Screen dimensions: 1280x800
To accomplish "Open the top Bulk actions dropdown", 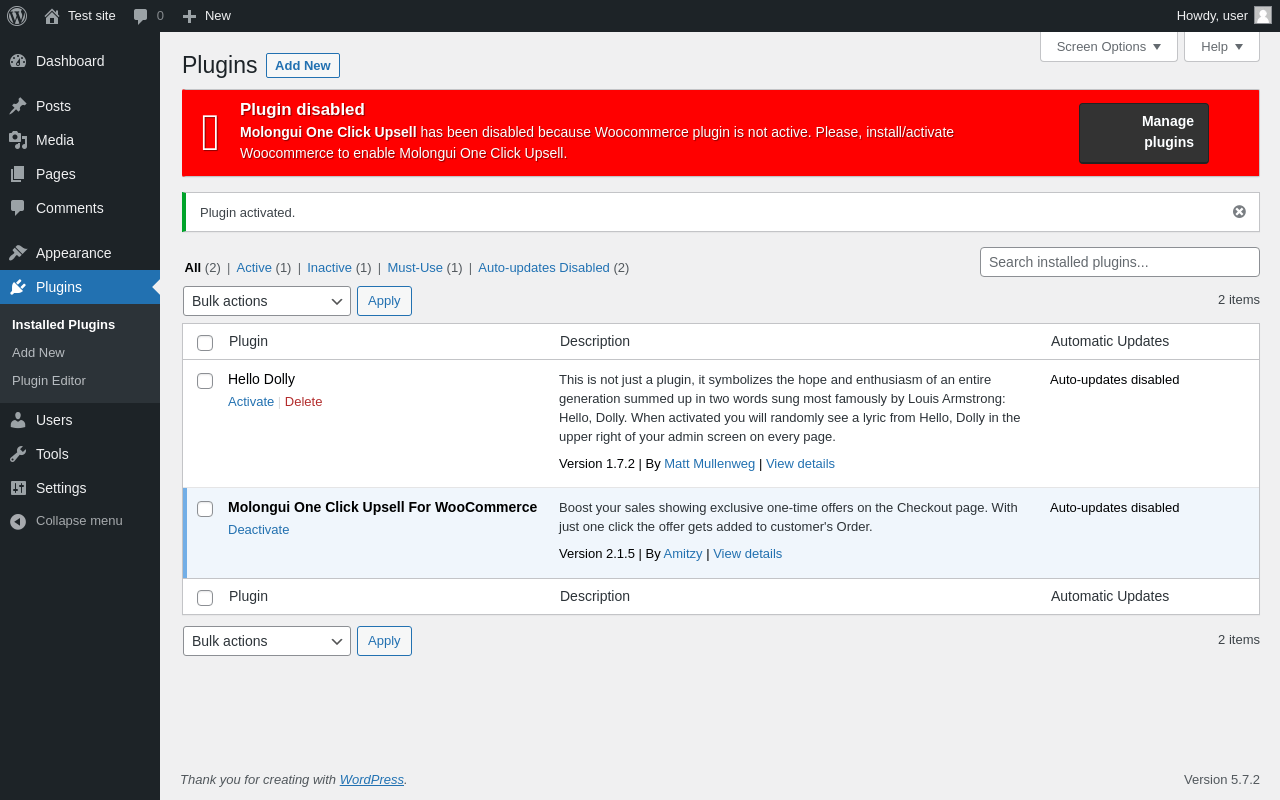I will tap(267, 301).
